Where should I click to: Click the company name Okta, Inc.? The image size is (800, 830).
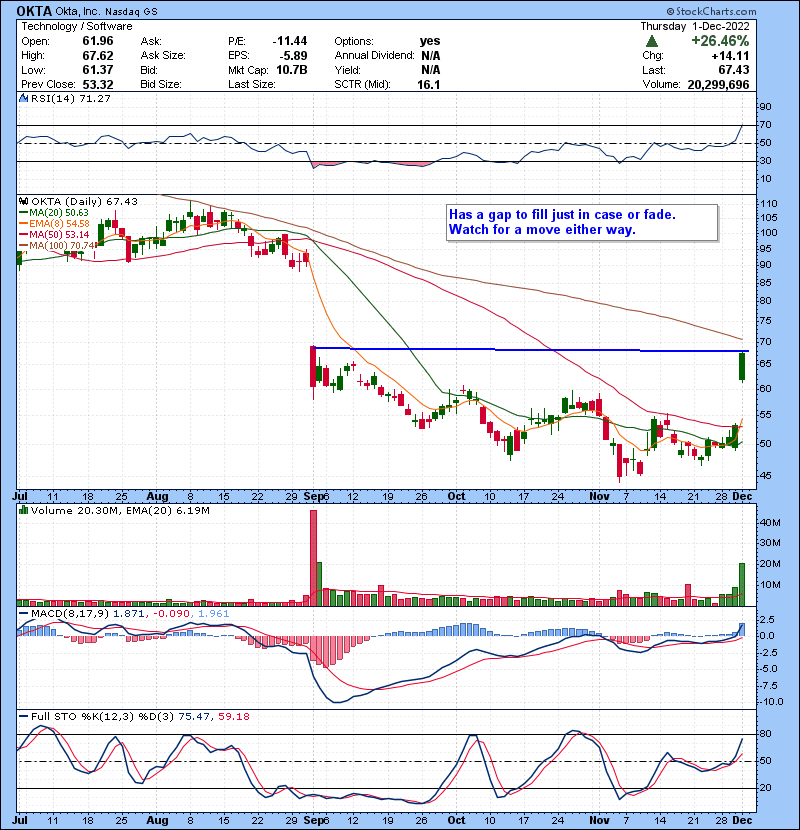click(79, 11)
